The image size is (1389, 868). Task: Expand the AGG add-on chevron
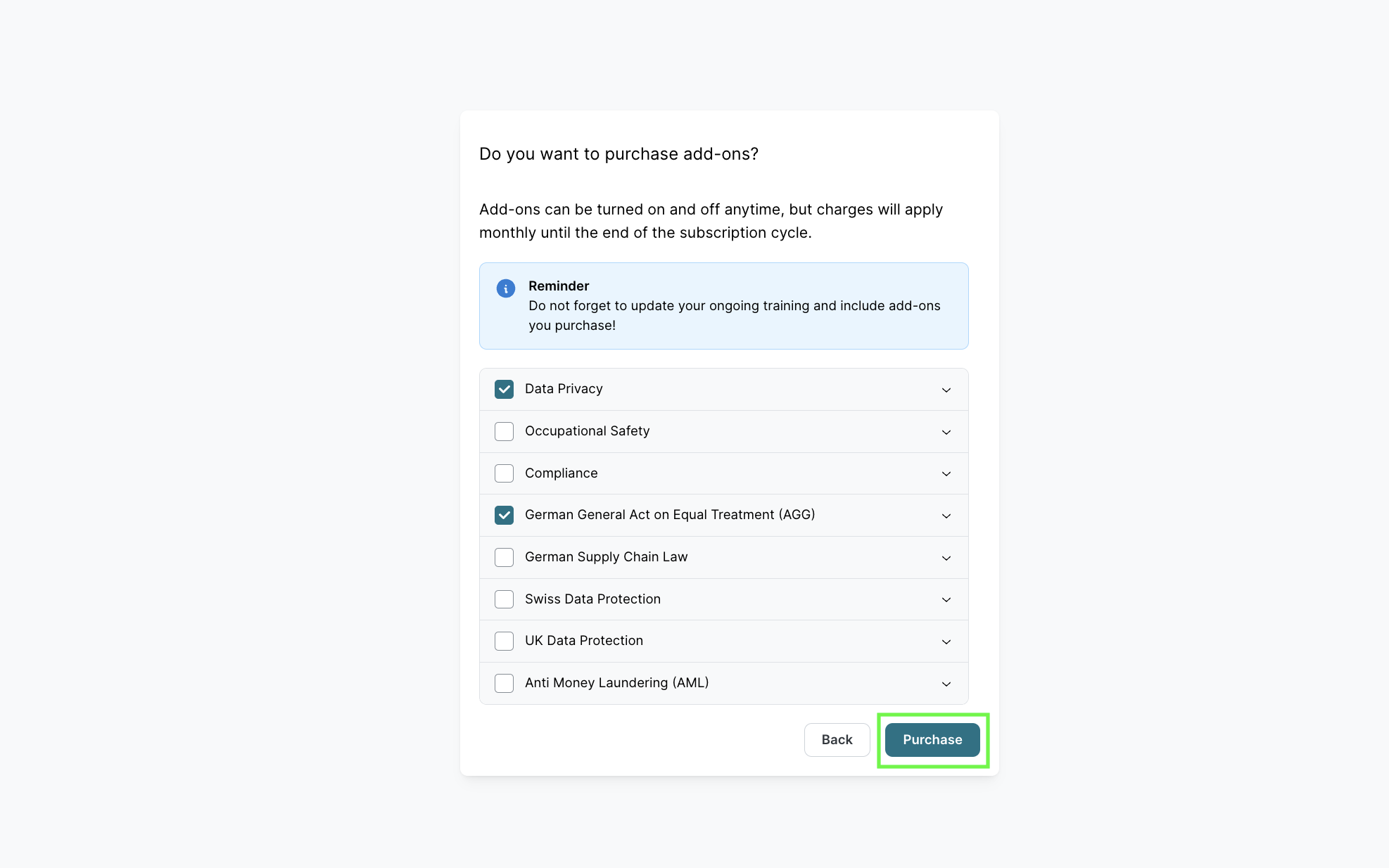[x=946, y=516]
